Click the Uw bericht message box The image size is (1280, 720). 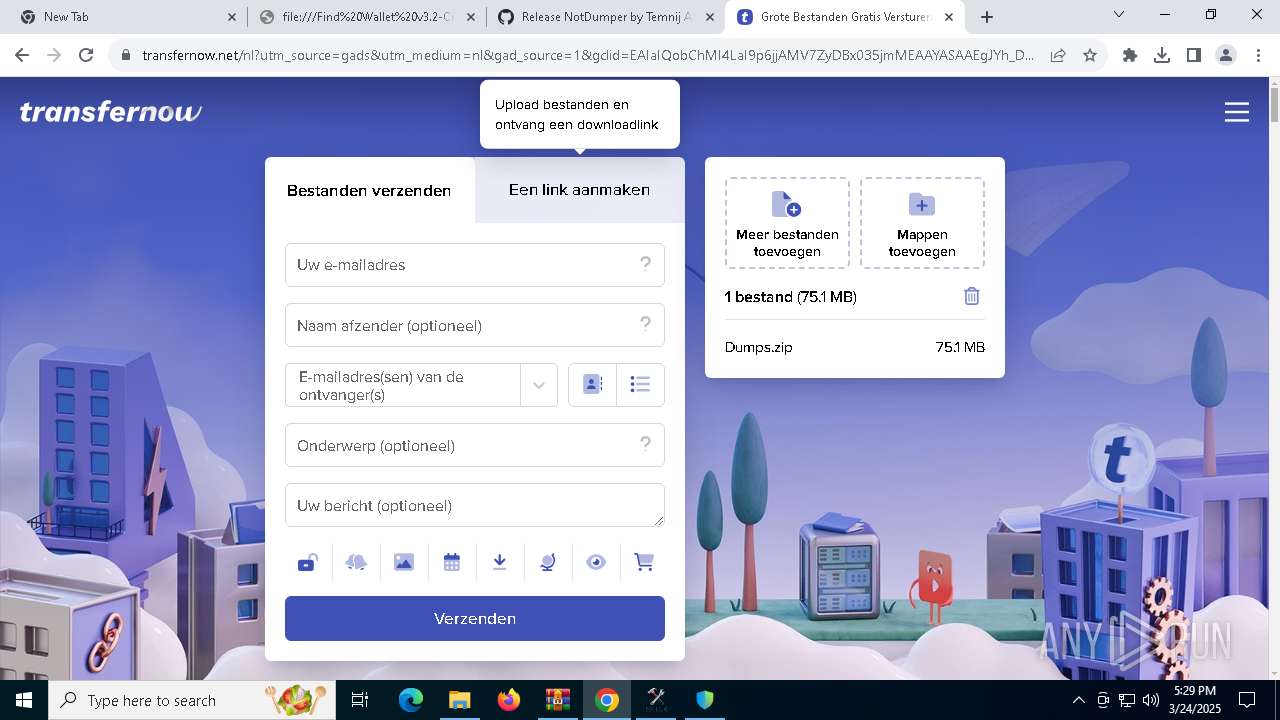[475, 505]
